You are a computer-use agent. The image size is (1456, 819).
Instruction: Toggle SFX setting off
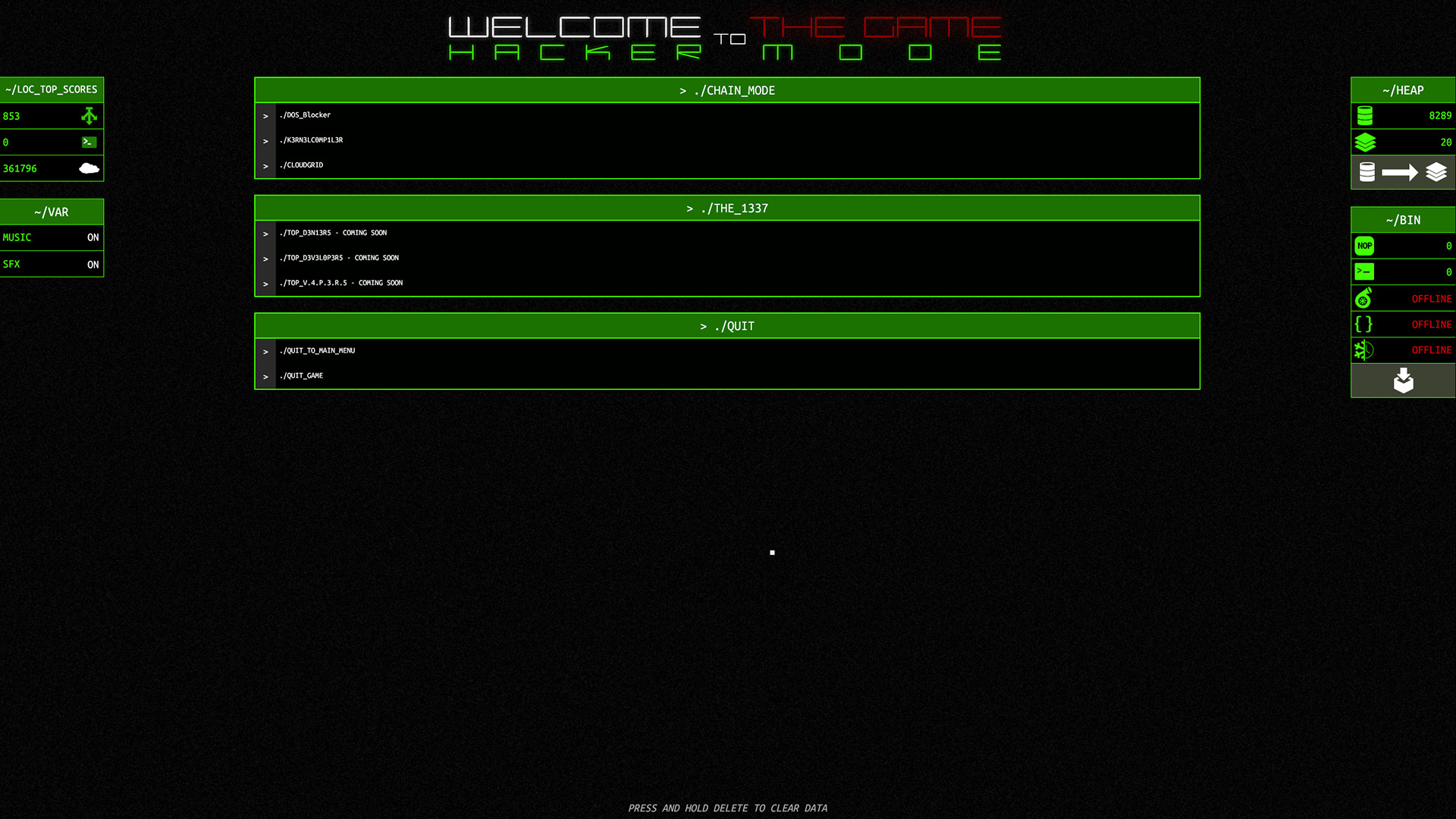tap(92, 264)
